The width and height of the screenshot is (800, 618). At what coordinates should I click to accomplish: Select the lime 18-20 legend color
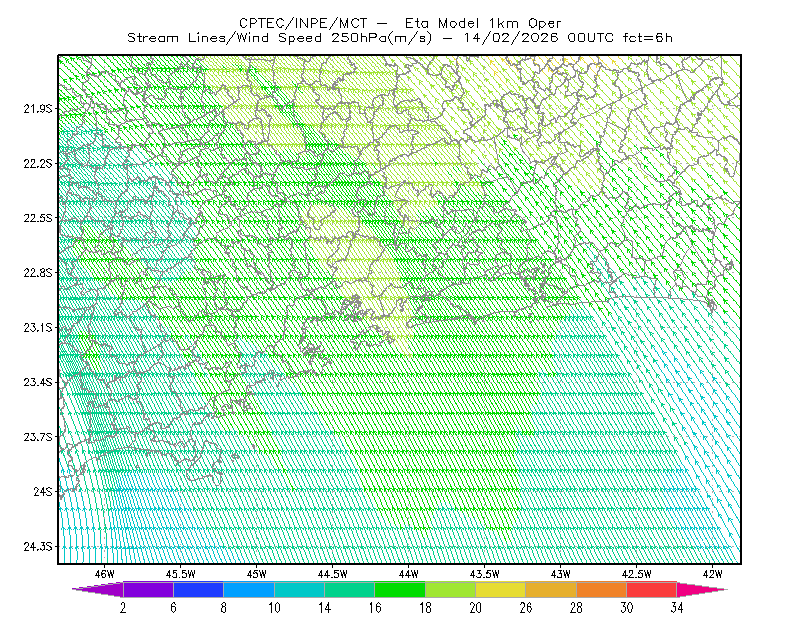(x=451, y=589)
